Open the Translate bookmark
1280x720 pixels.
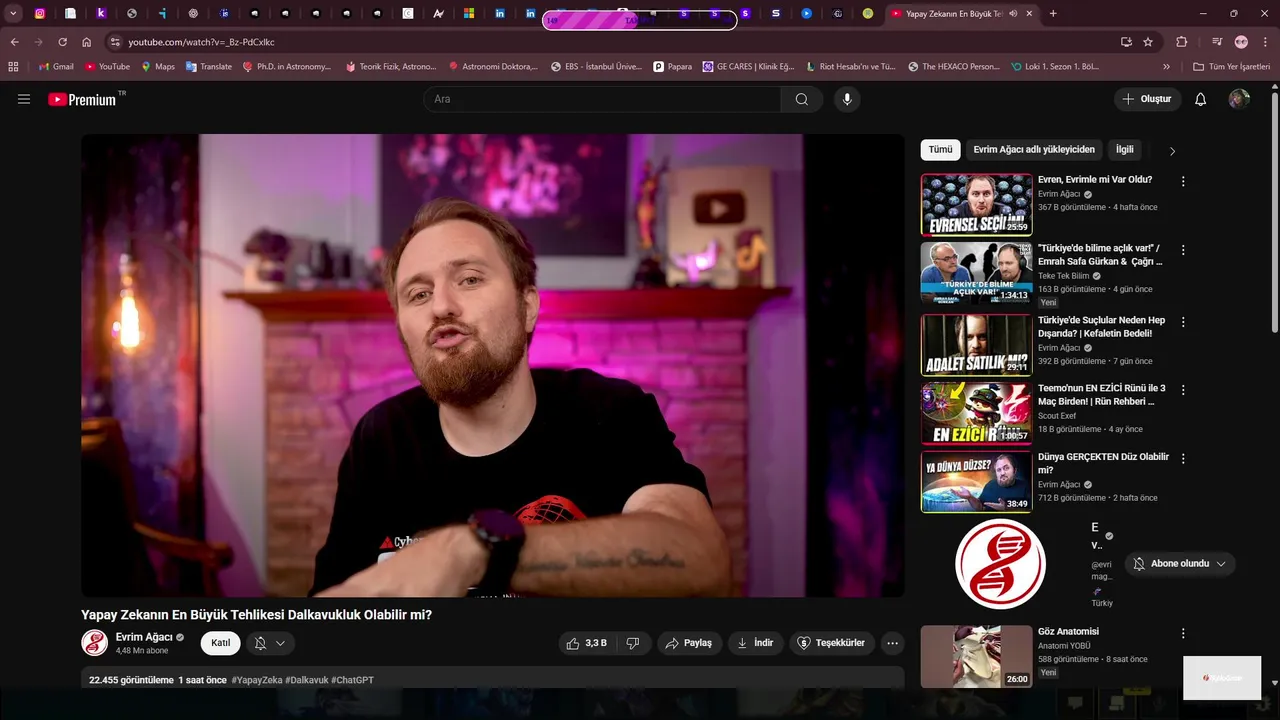pyautogui.click(x=208, y=66)
